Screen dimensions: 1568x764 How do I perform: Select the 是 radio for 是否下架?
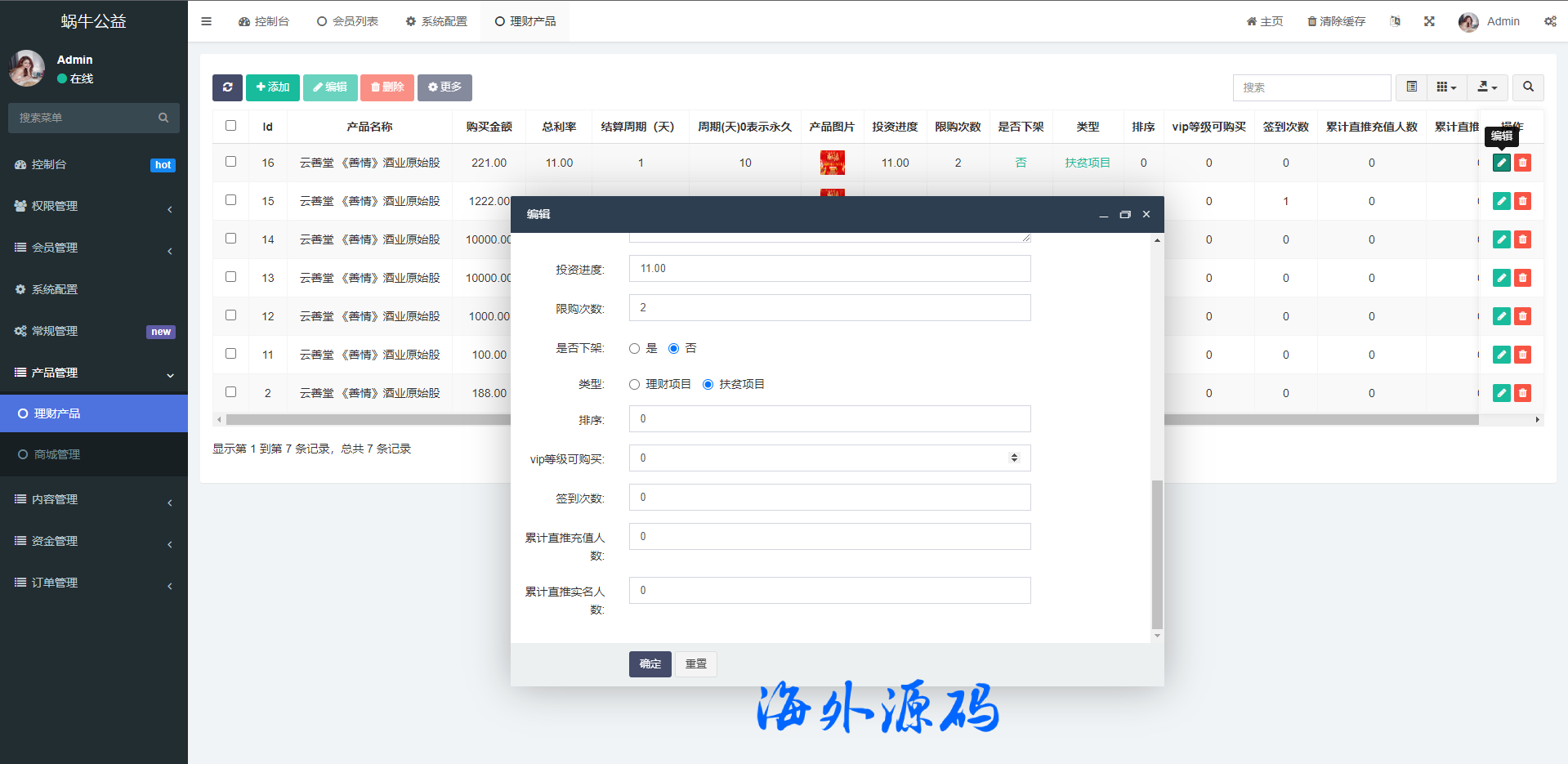click(634, 349)
